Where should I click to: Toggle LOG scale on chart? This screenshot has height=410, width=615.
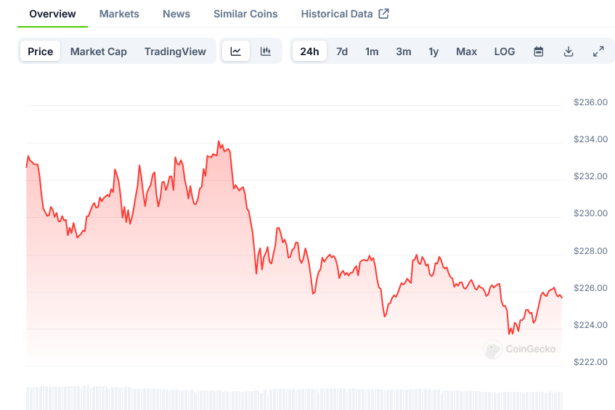coord(504,51)
